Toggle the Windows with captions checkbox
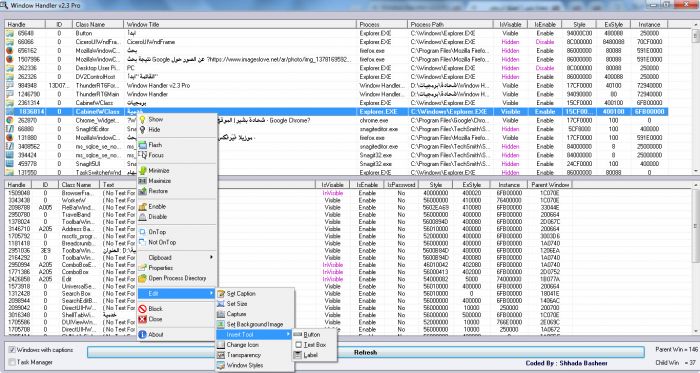This screenshot has width=700, height=373. click(12, 350)
